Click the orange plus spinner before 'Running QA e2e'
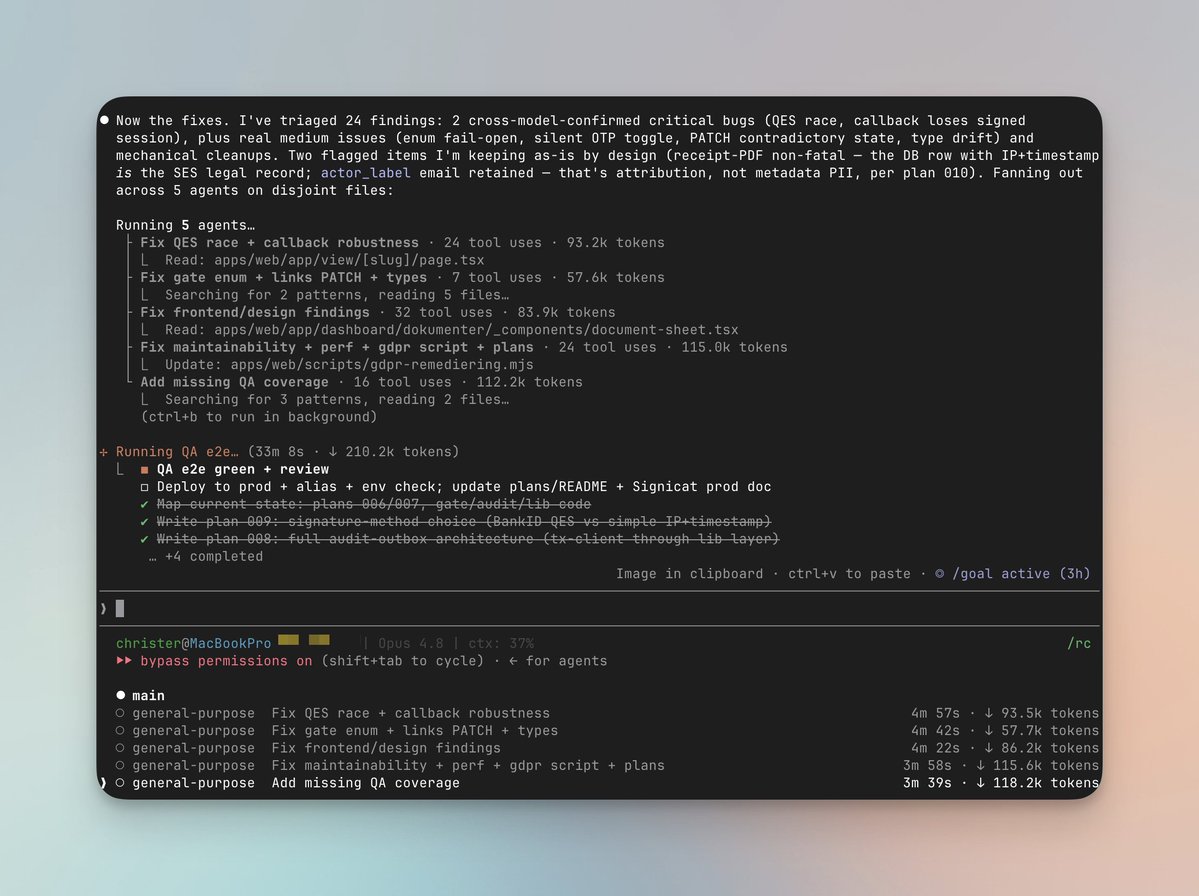The height and width of the screenshot is (896, 1199). click(104, 452)
